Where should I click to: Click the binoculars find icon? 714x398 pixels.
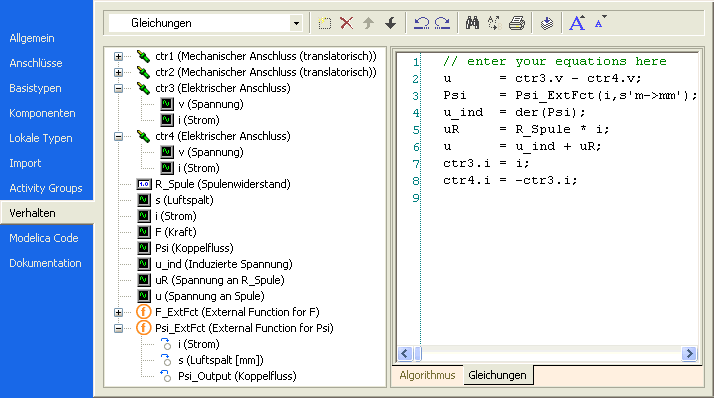point(472,23)
